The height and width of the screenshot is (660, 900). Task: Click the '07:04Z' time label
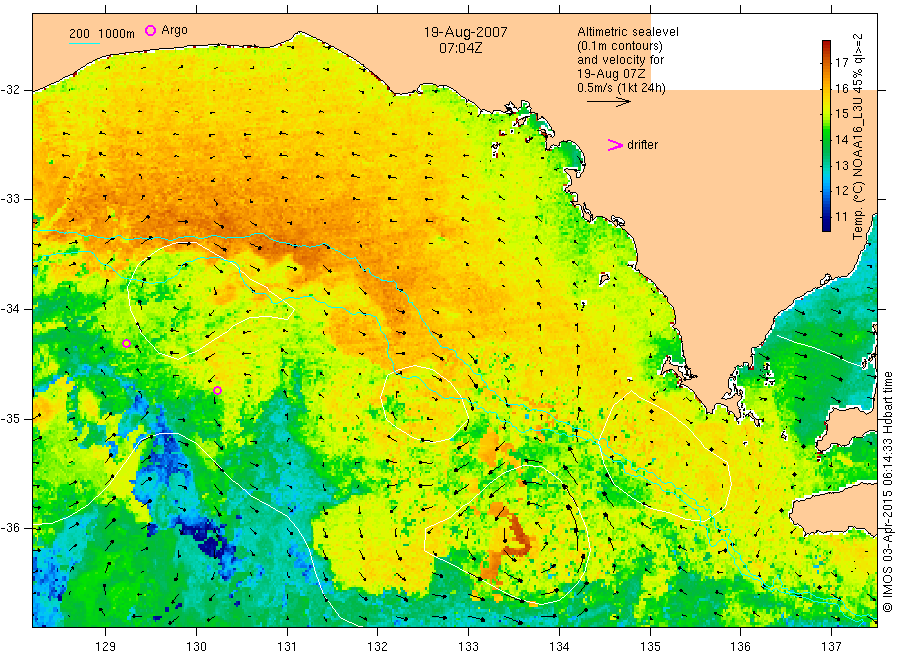click(460, 48)
